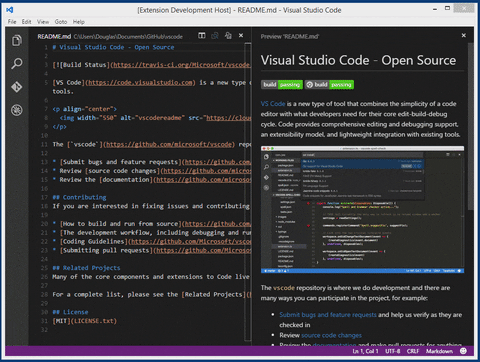Image resolution: width=480 pixels, height=362 pixels.
Task: Change language mode from Markdown
Action: click(x=439, y=351)
